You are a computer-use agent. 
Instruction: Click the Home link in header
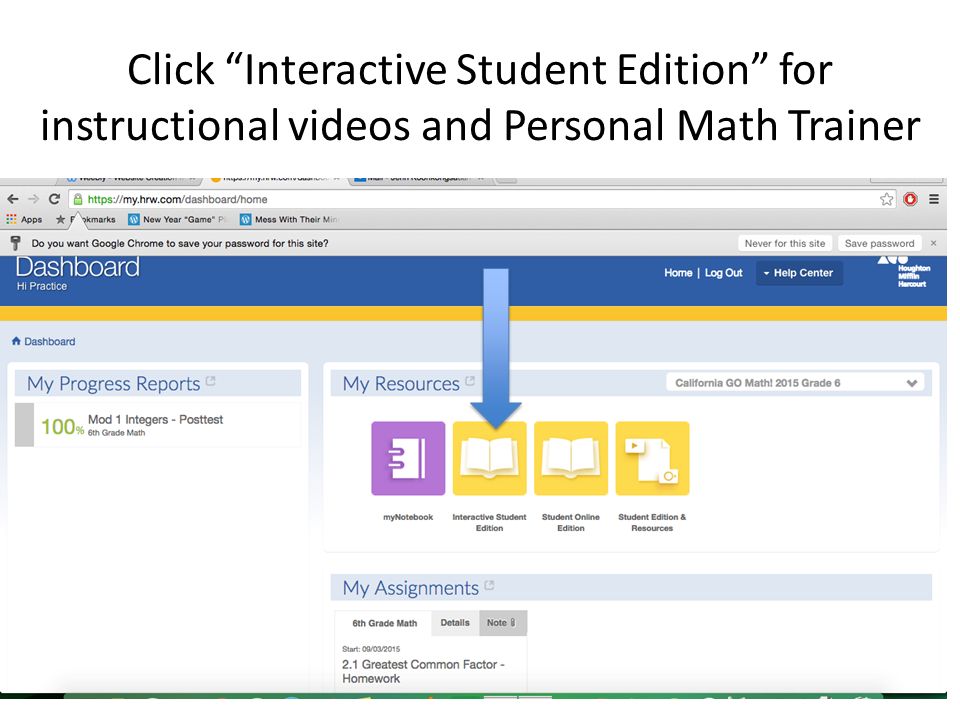click(678, 273)
